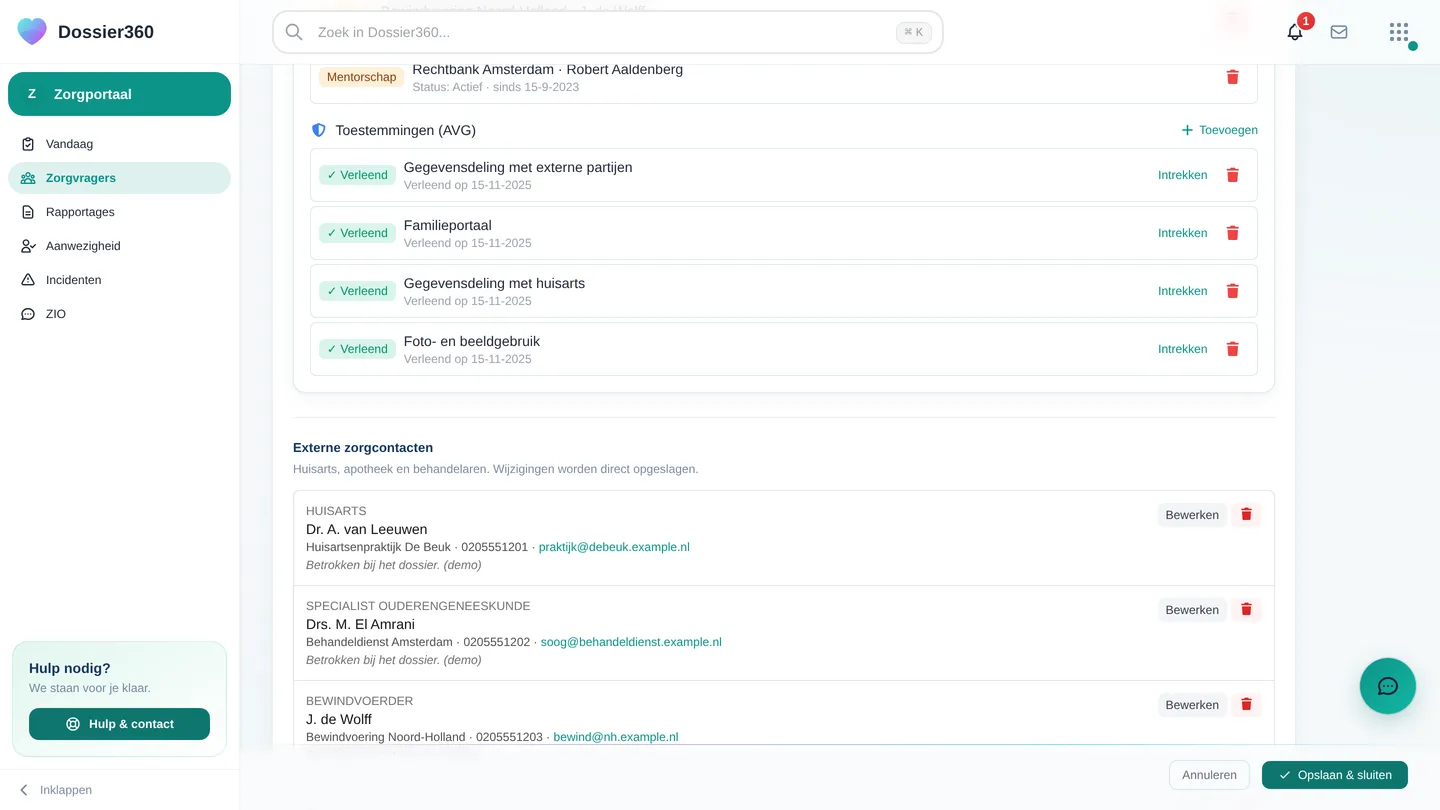
Task: Save with Opslaan & sluiten
Action: point(1335,775)
